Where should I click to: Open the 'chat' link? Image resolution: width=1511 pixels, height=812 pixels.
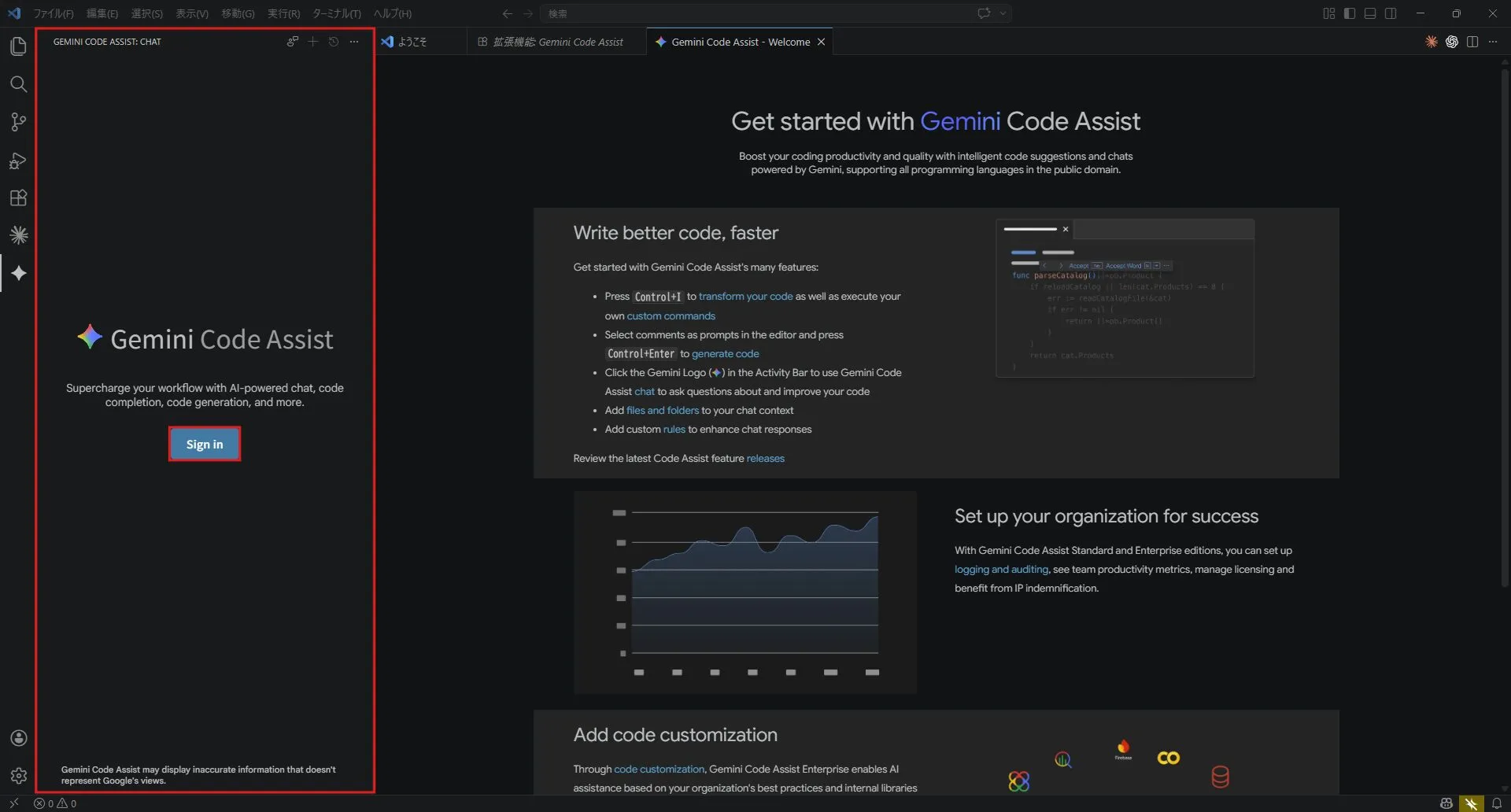pos(645,391)
